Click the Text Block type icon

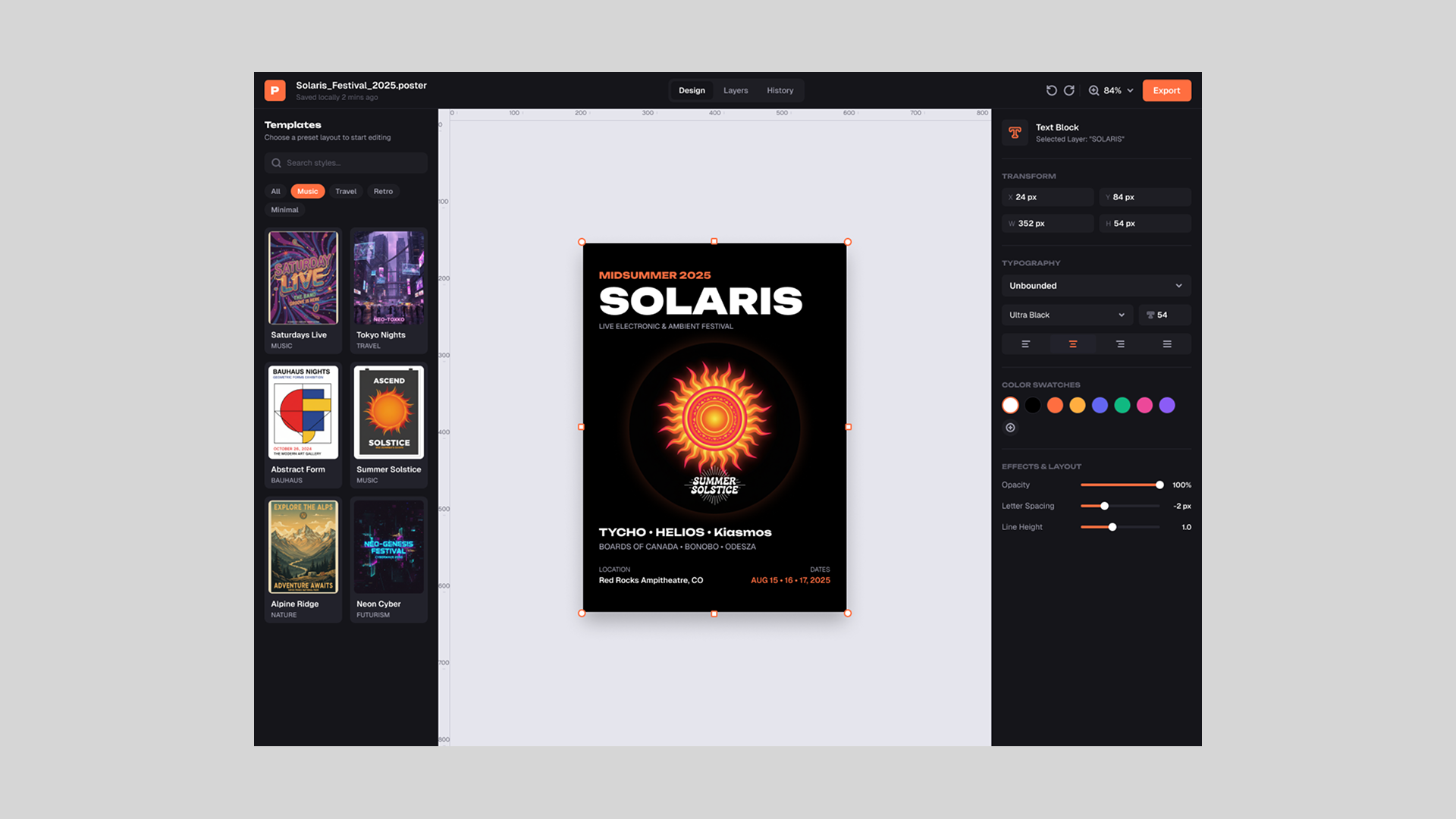click(1015, 133)
